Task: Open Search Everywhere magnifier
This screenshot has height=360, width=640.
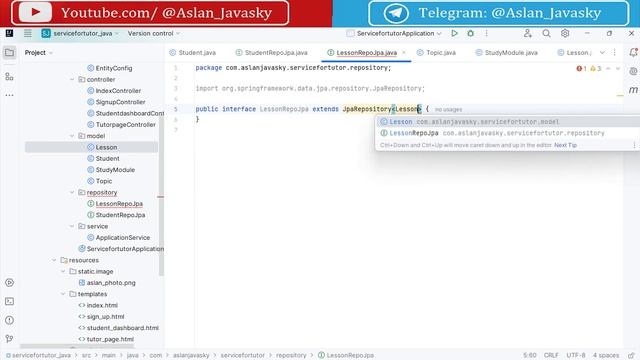Action: [546, 33]
